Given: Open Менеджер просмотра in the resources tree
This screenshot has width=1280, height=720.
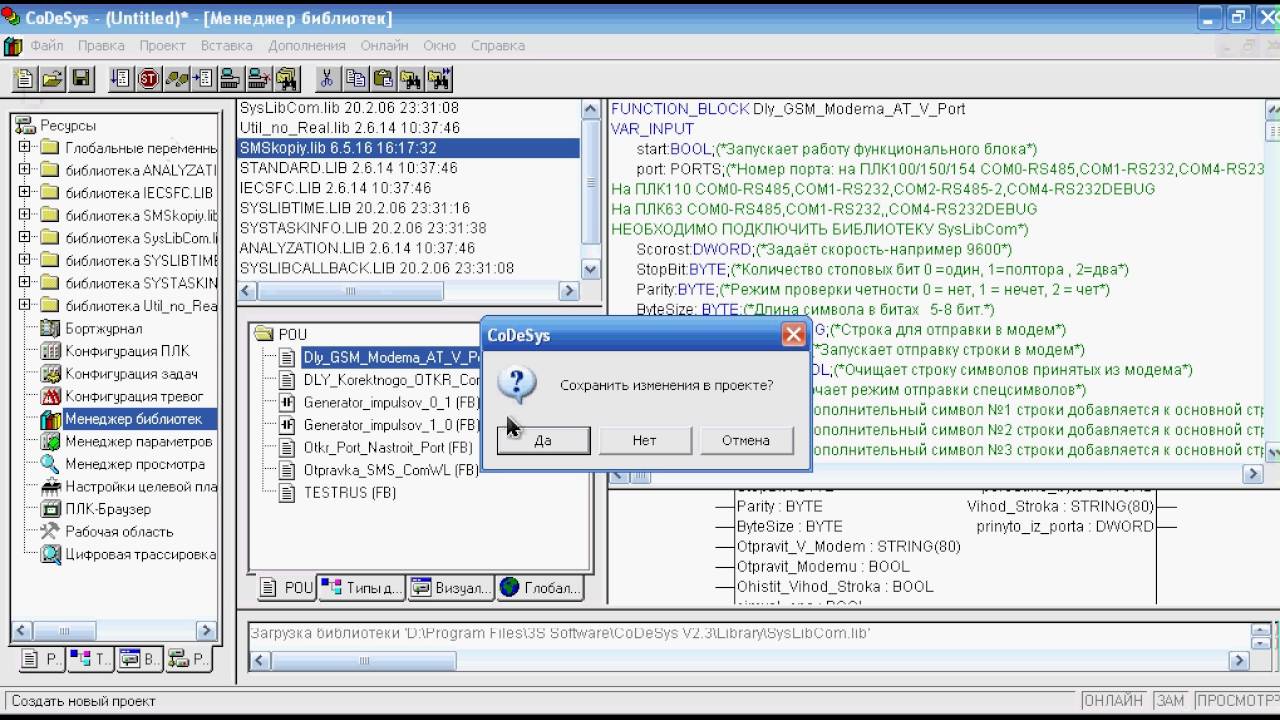Looking at the screenshot, I should (135, 464).
